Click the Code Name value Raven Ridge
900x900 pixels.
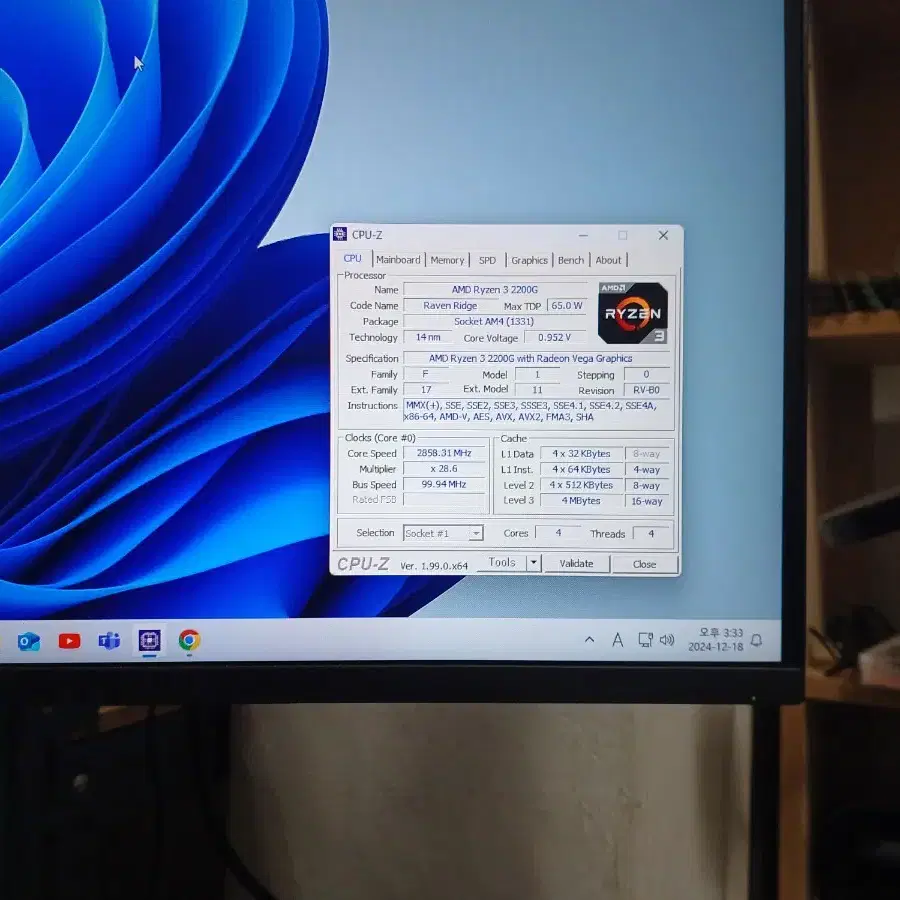pos(450,305)
